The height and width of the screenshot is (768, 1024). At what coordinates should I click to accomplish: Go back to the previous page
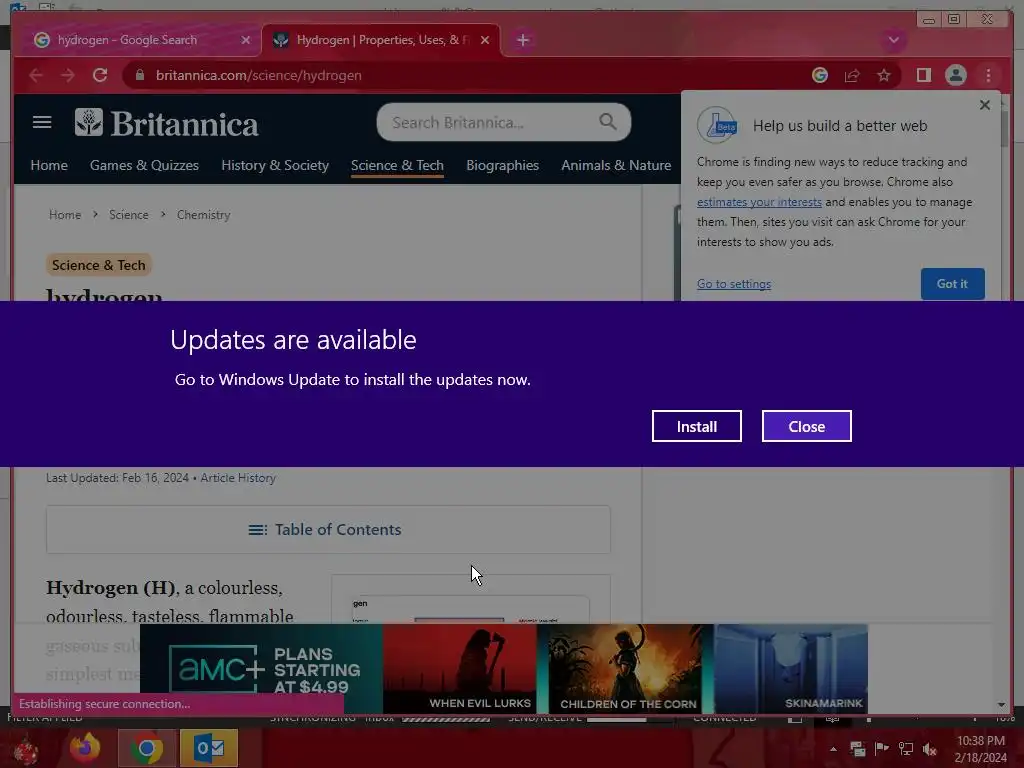[x=36, y=75]
